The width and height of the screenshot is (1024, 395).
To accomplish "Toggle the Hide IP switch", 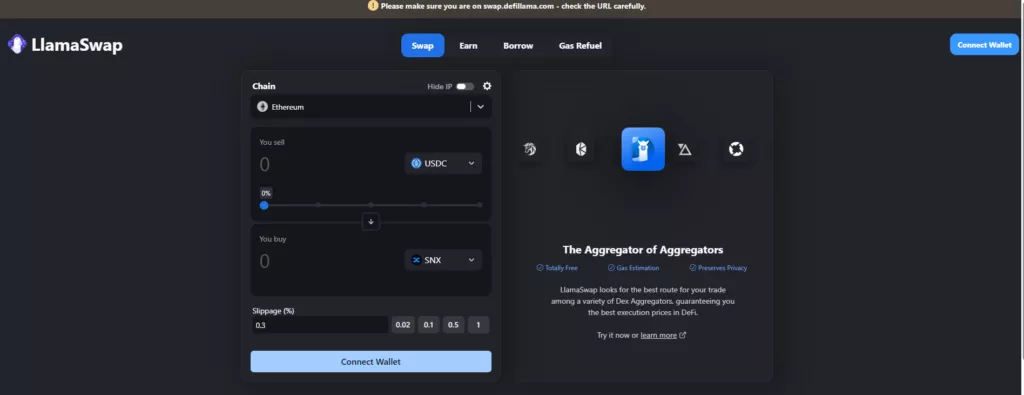I will 465,86.
